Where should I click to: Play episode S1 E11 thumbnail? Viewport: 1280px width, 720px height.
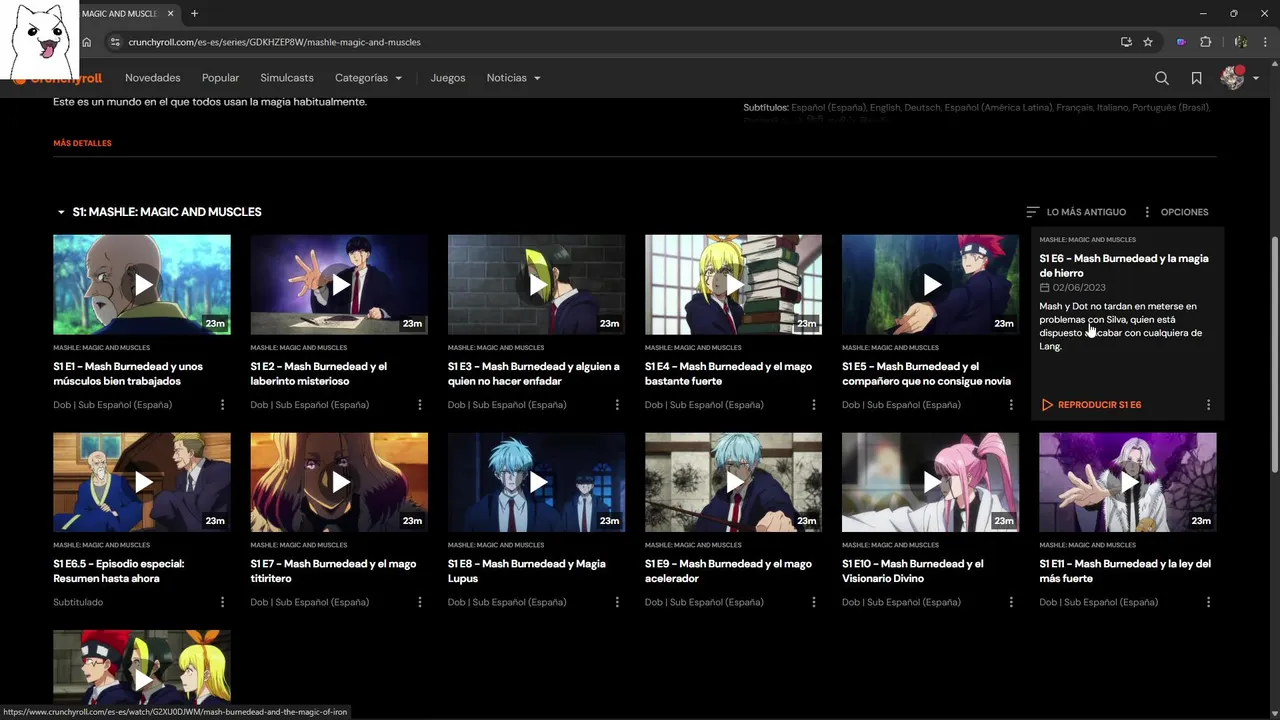1128,482
